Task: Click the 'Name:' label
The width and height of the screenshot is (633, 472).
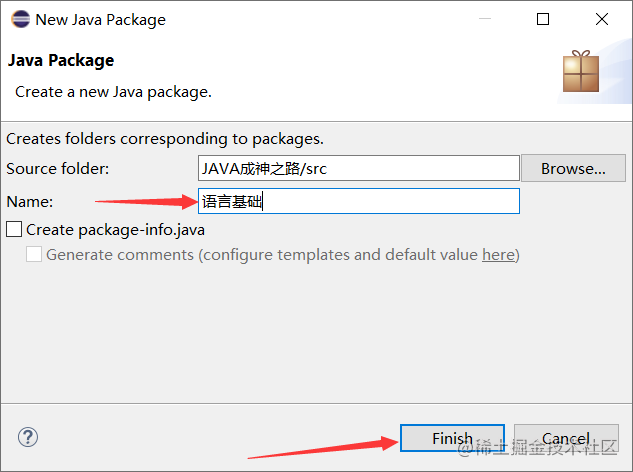Action: click(x=30, y=201)
